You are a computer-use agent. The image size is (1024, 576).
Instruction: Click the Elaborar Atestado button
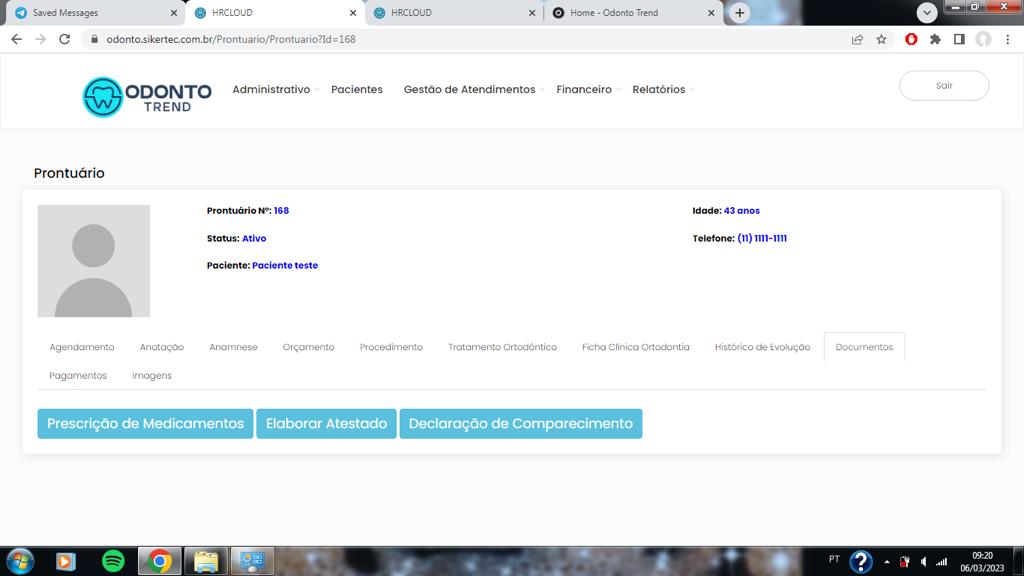click(x=326, y=423)
